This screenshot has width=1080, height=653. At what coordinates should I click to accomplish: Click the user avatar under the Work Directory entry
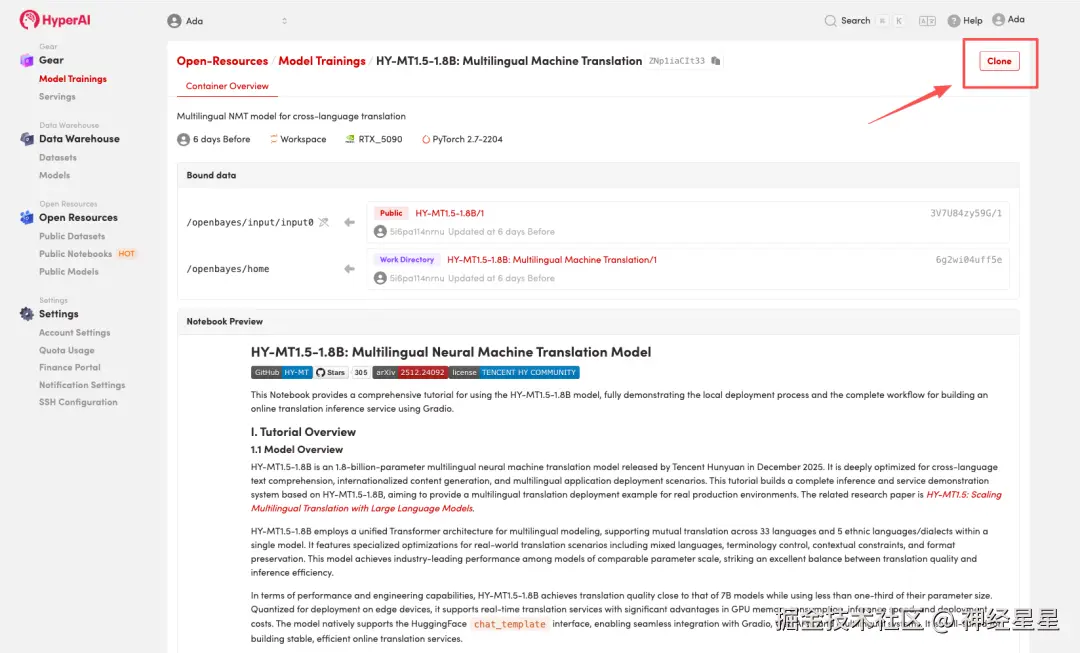380,278
